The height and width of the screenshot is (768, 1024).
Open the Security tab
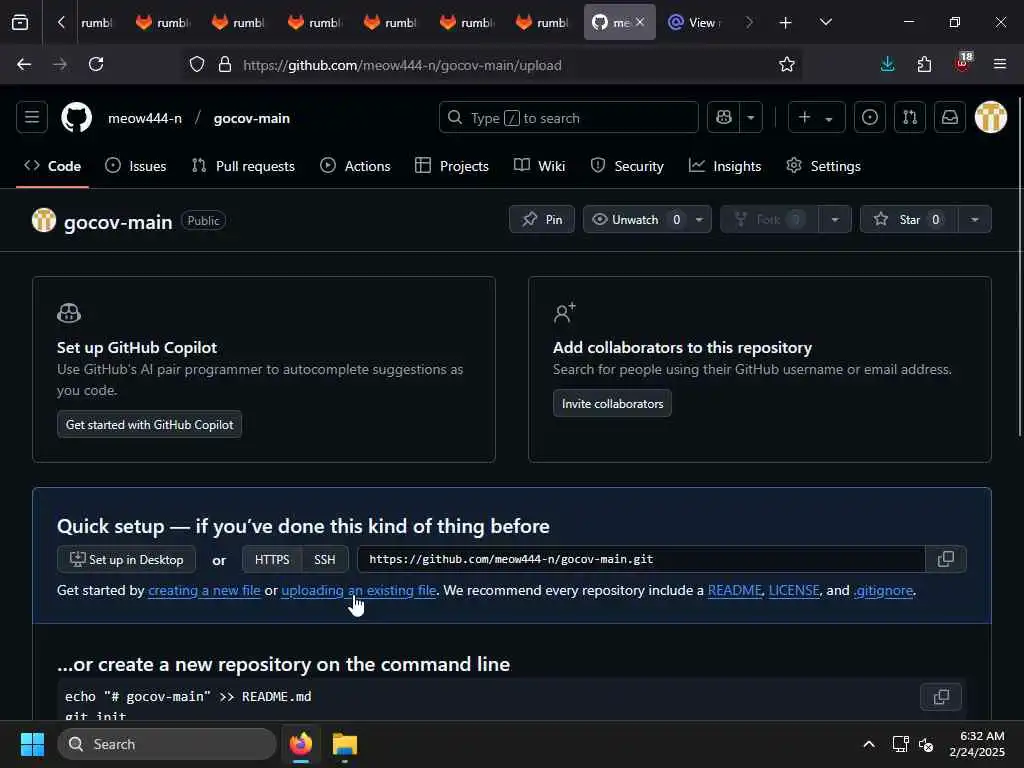click(627, 166)
